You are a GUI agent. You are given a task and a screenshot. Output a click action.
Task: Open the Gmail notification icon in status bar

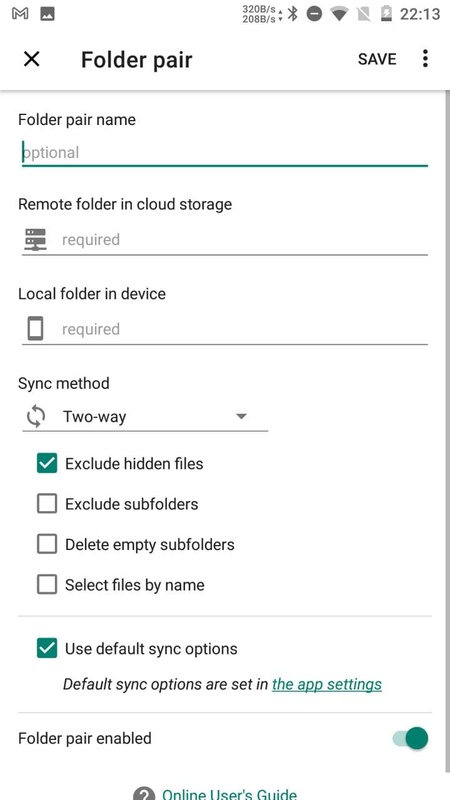click(20, 14)
